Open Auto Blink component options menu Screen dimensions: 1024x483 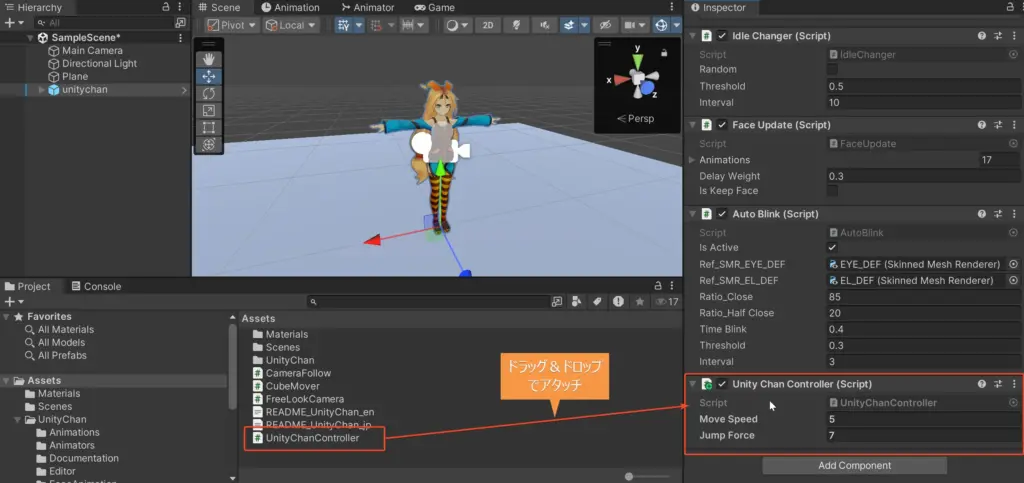pyautogui.click(x=1014, y=213)
